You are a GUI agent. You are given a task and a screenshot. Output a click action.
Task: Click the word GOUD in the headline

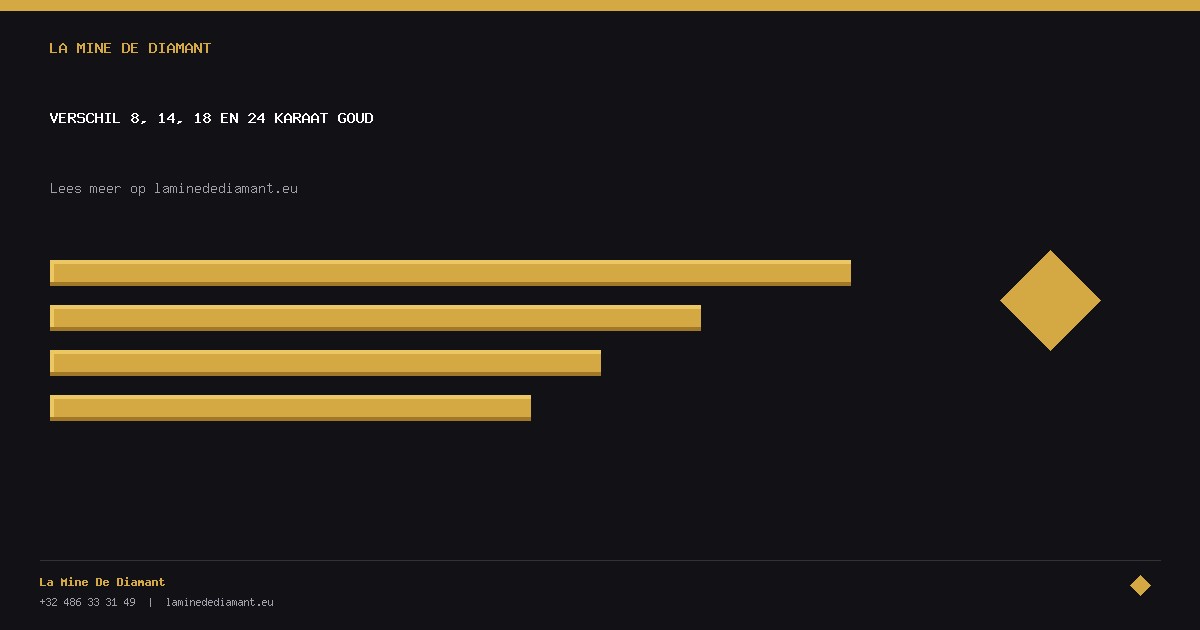tap(355, 118)
